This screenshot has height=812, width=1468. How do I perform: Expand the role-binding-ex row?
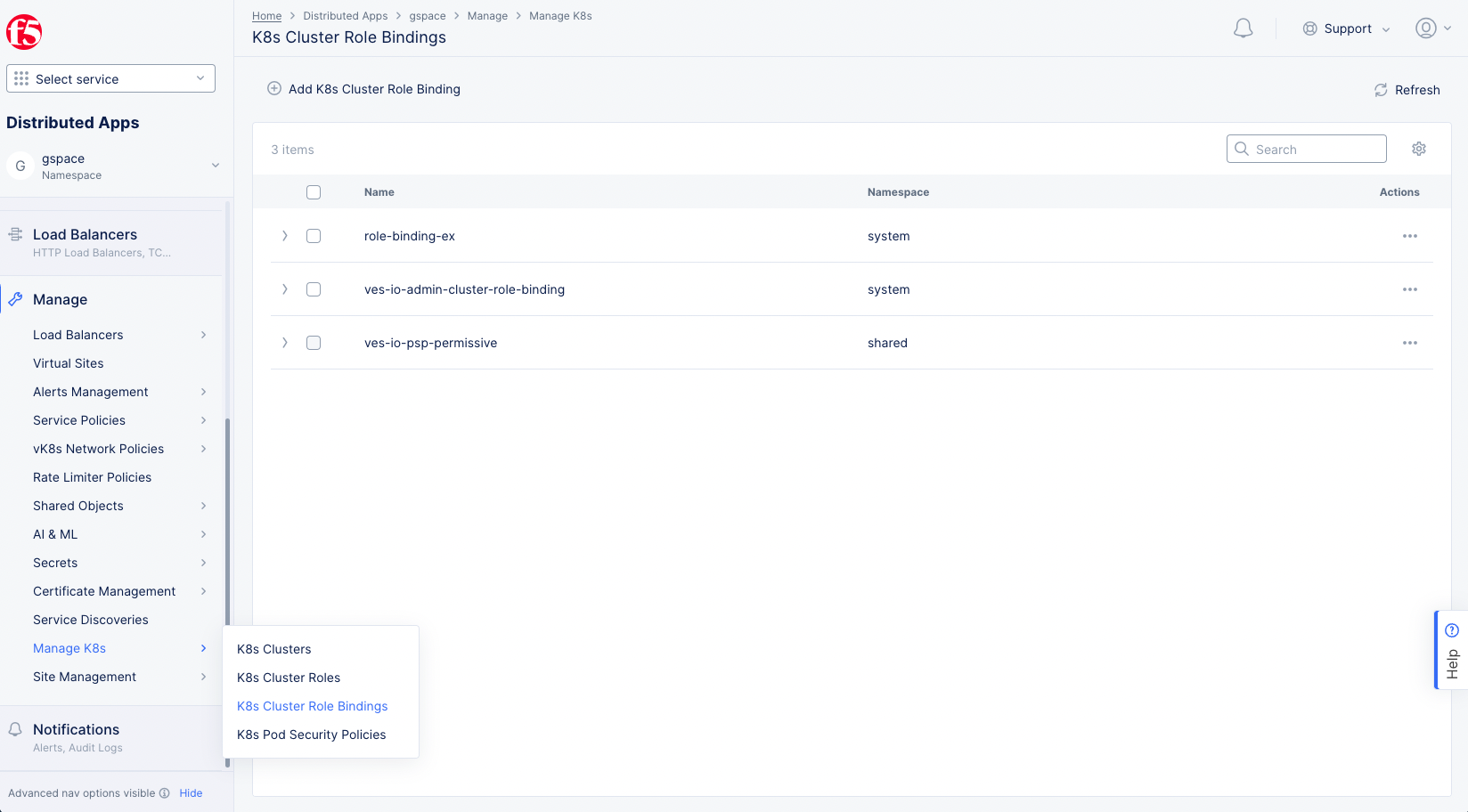click(284, 236)
